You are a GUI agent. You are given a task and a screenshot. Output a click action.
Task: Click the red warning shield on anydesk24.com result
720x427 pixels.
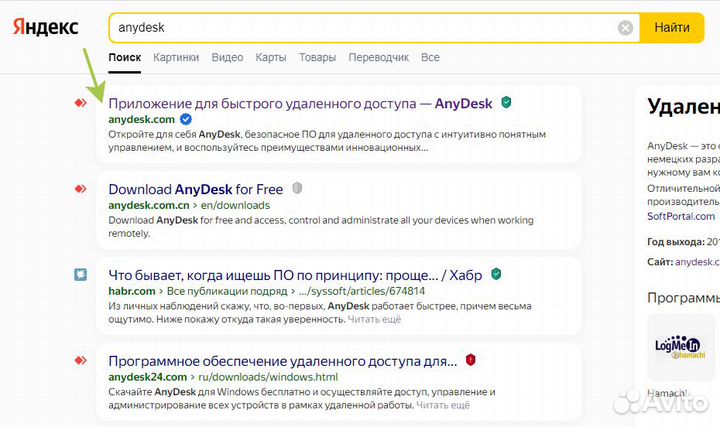coord(470,360)
